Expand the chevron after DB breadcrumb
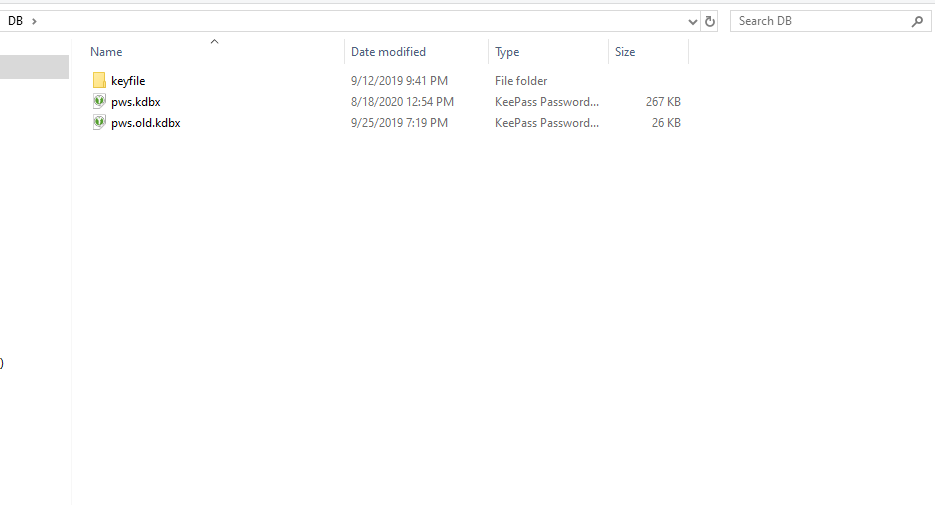The height and width of the screenshot is (505, 935). 34,21
